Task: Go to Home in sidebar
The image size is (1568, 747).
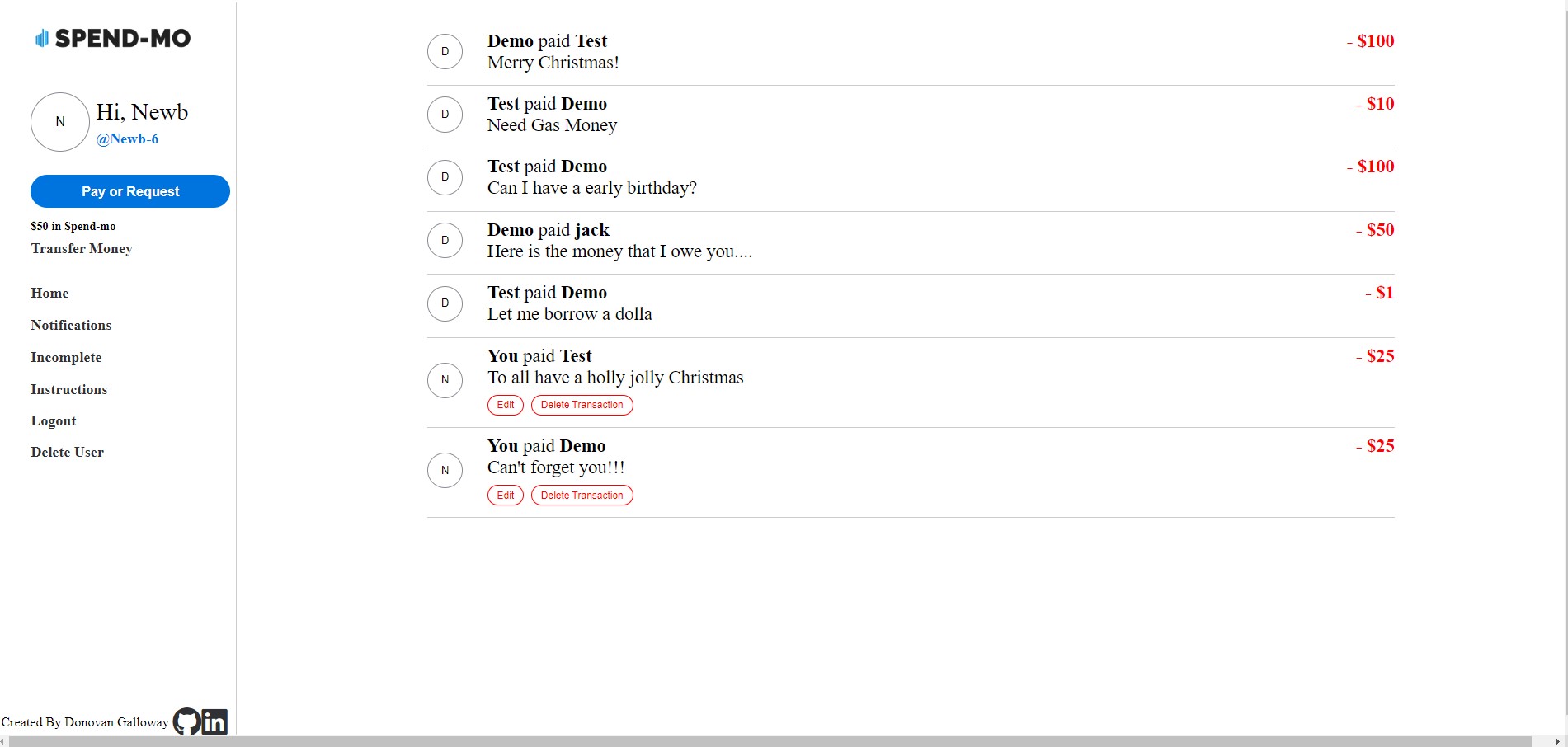Action: coord(49,294)
